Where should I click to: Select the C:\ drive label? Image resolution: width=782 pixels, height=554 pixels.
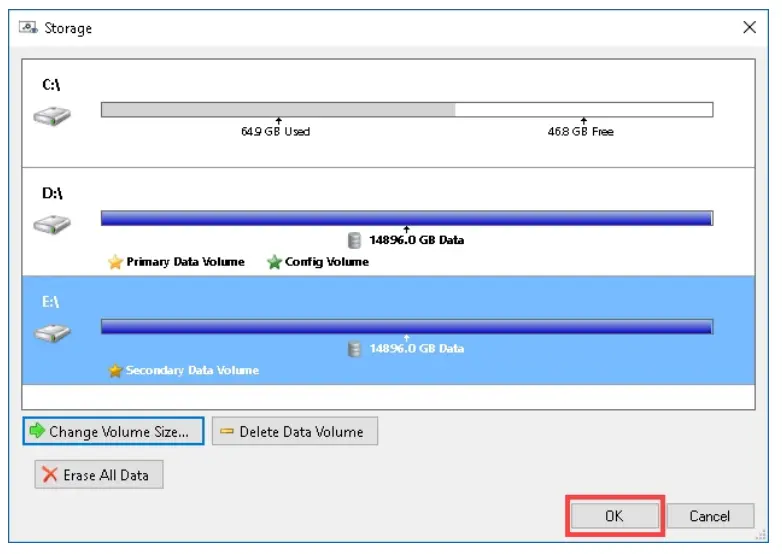[51, 85]
